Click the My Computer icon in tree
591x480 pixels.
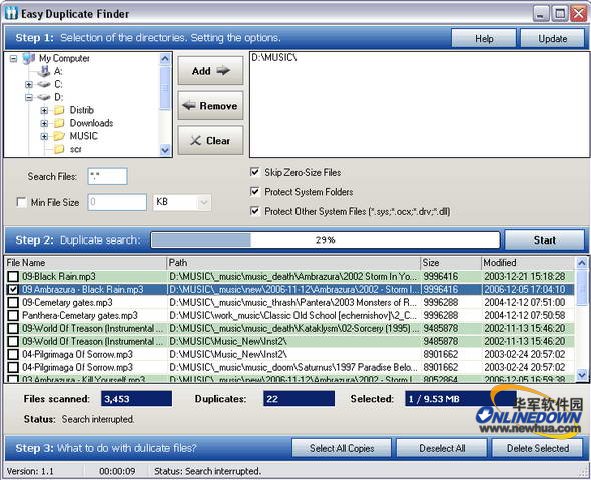[29, 58]
